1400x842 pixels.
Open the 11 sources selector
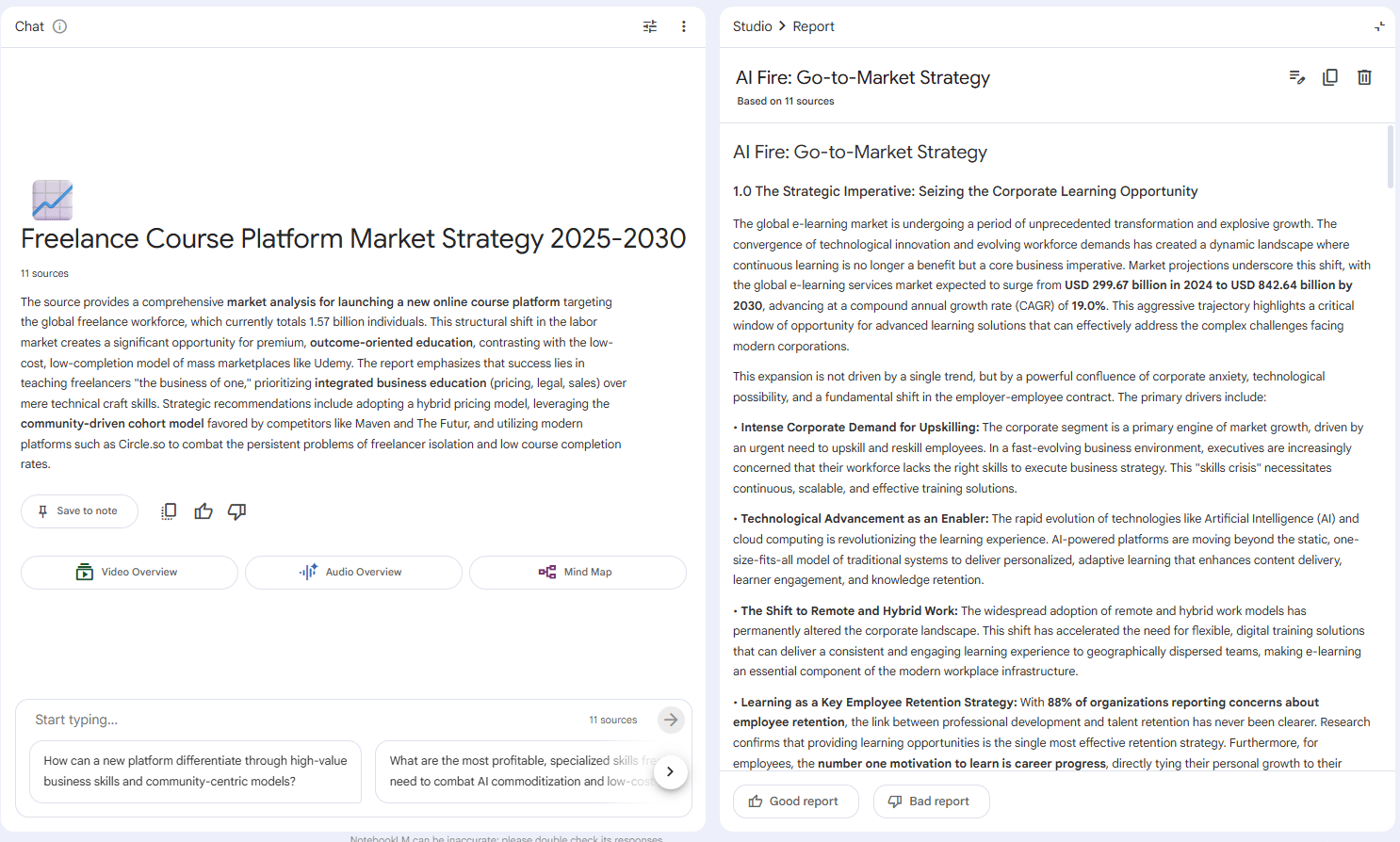pos(612,720)
